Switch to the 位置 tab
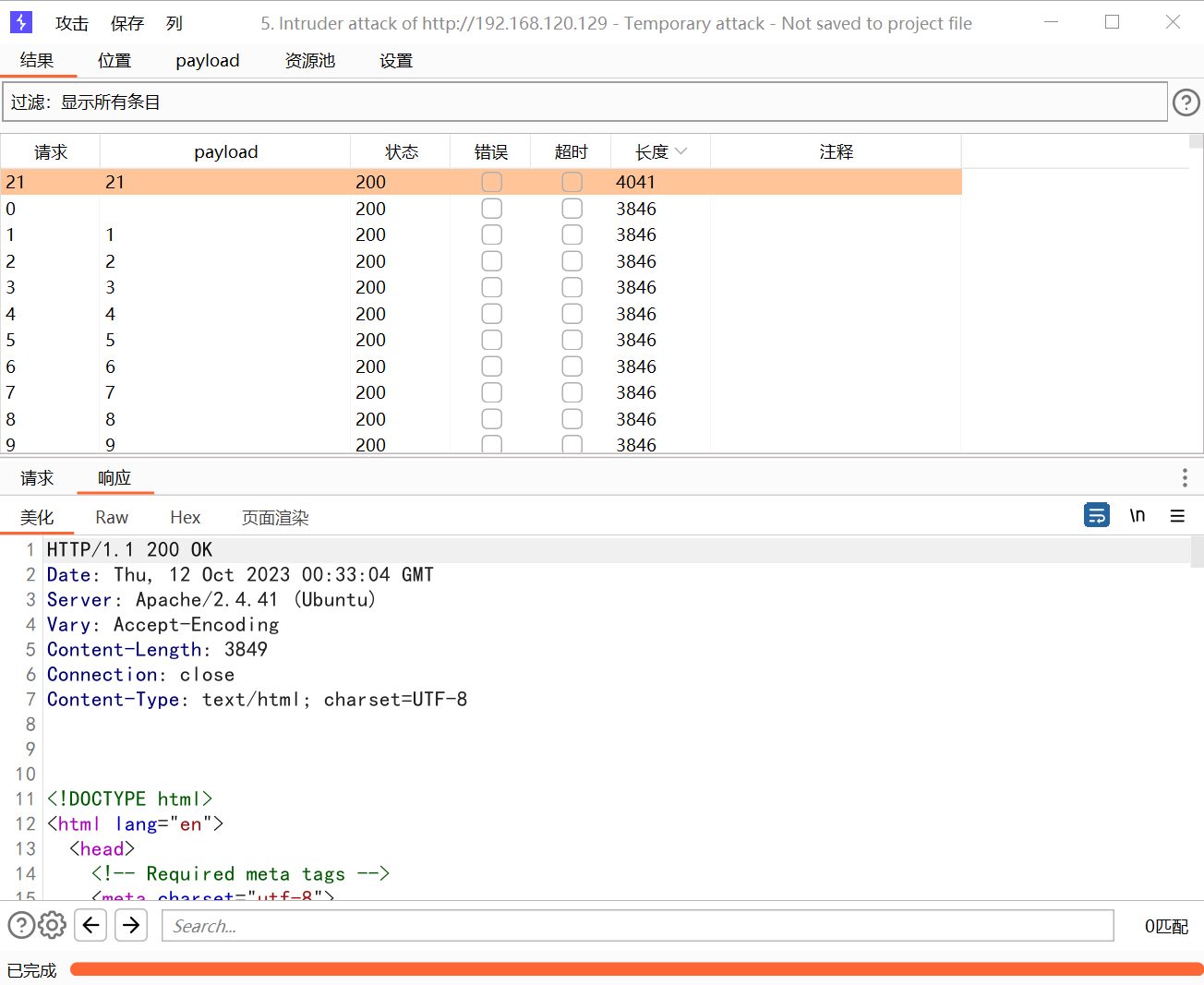The height and width of the screenshot is (985, 1204). point(114,60)
